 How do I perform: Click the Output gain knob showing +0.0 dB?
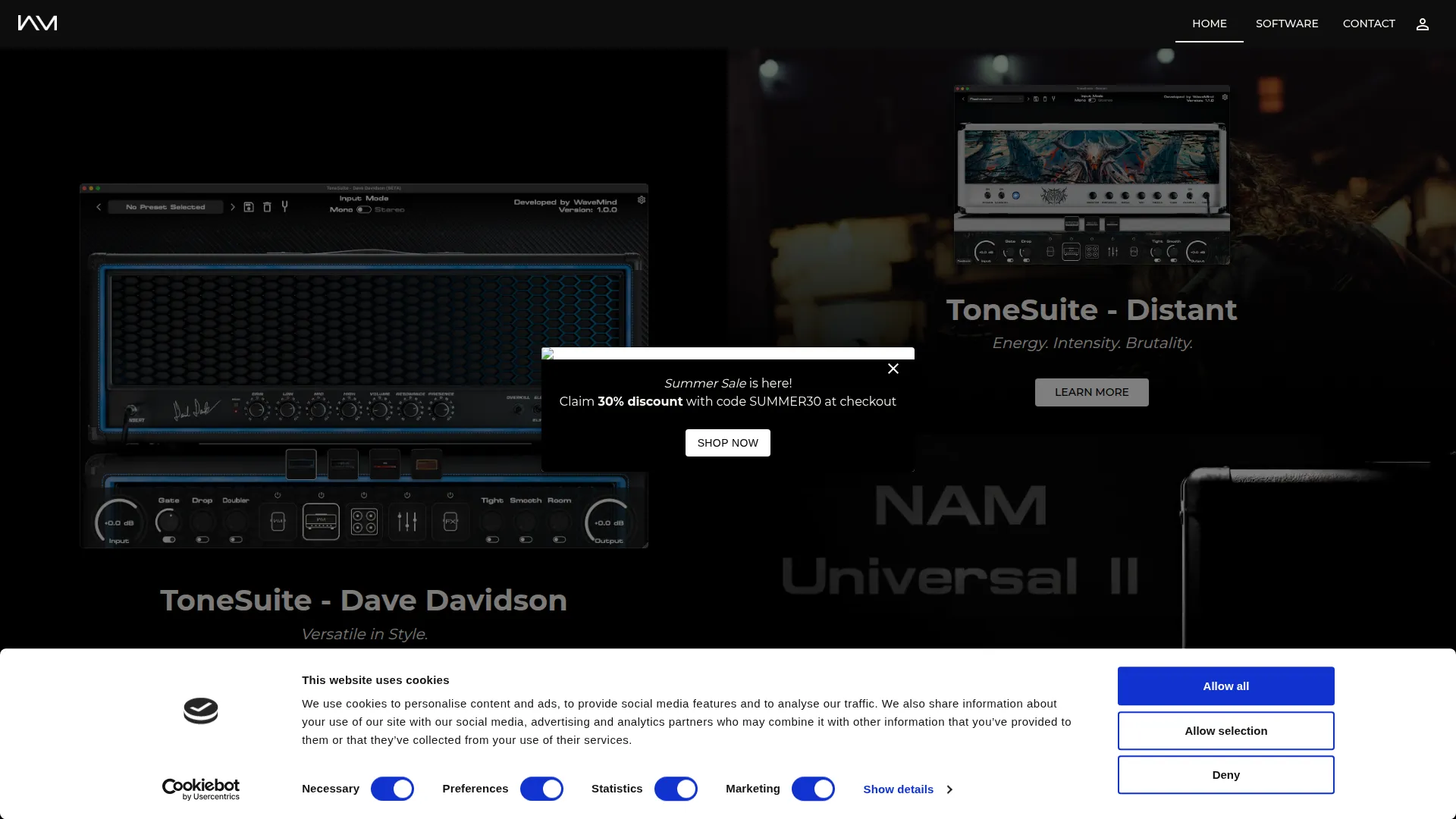609,522
